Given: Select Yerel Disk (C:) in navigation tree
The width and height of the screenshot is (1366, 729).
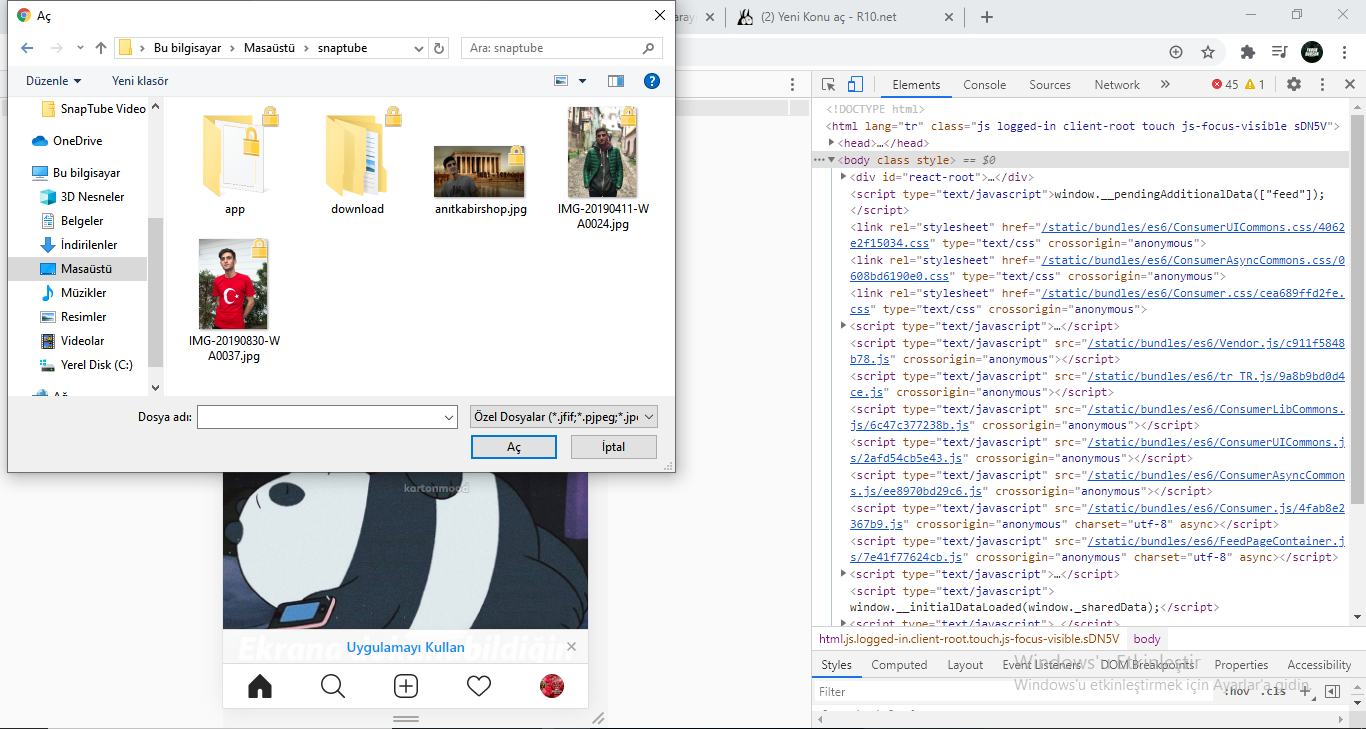Looking at the screenshot, I should click(97, 365).
